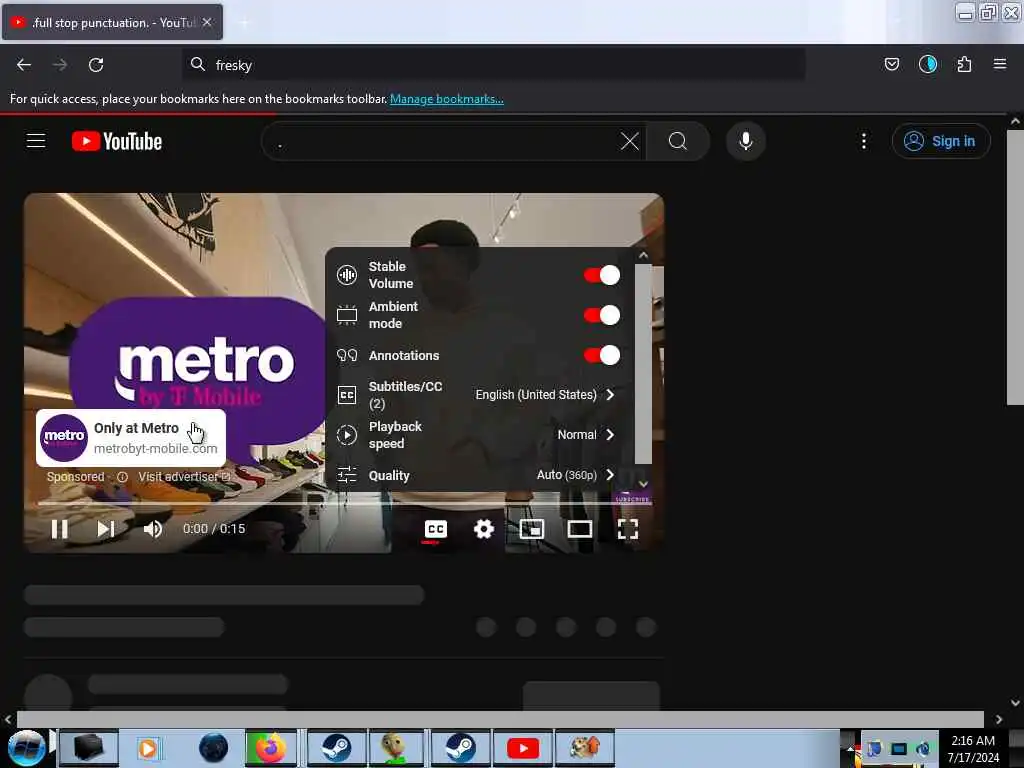The width and height of the screenshot is (1024, 768).
Task: Enter full screen mode
Action: click(628, 529)
